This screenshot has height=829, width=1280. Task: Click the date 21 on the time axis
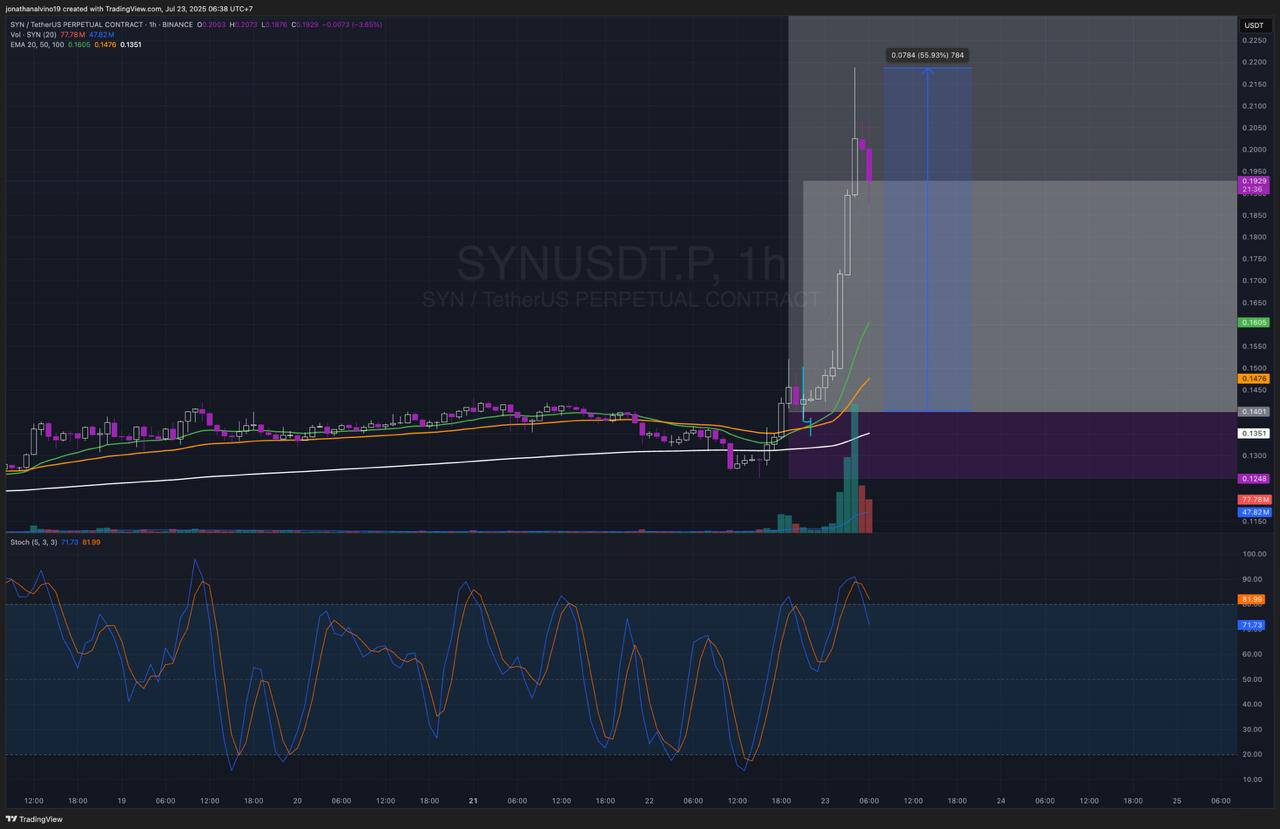473,801
